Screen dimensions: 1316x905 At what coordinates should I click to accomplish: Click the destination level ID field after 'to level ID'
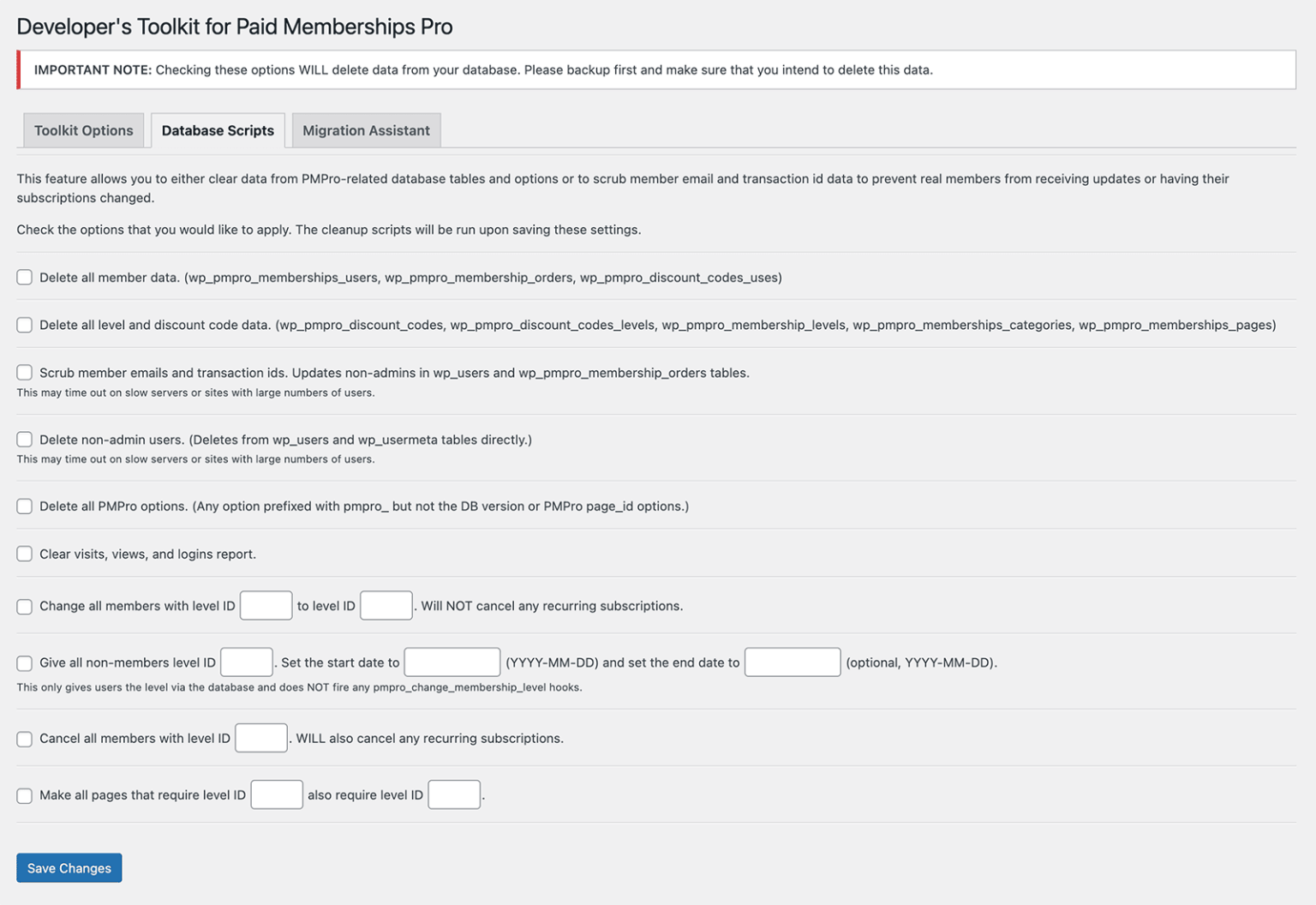(386, 605)
